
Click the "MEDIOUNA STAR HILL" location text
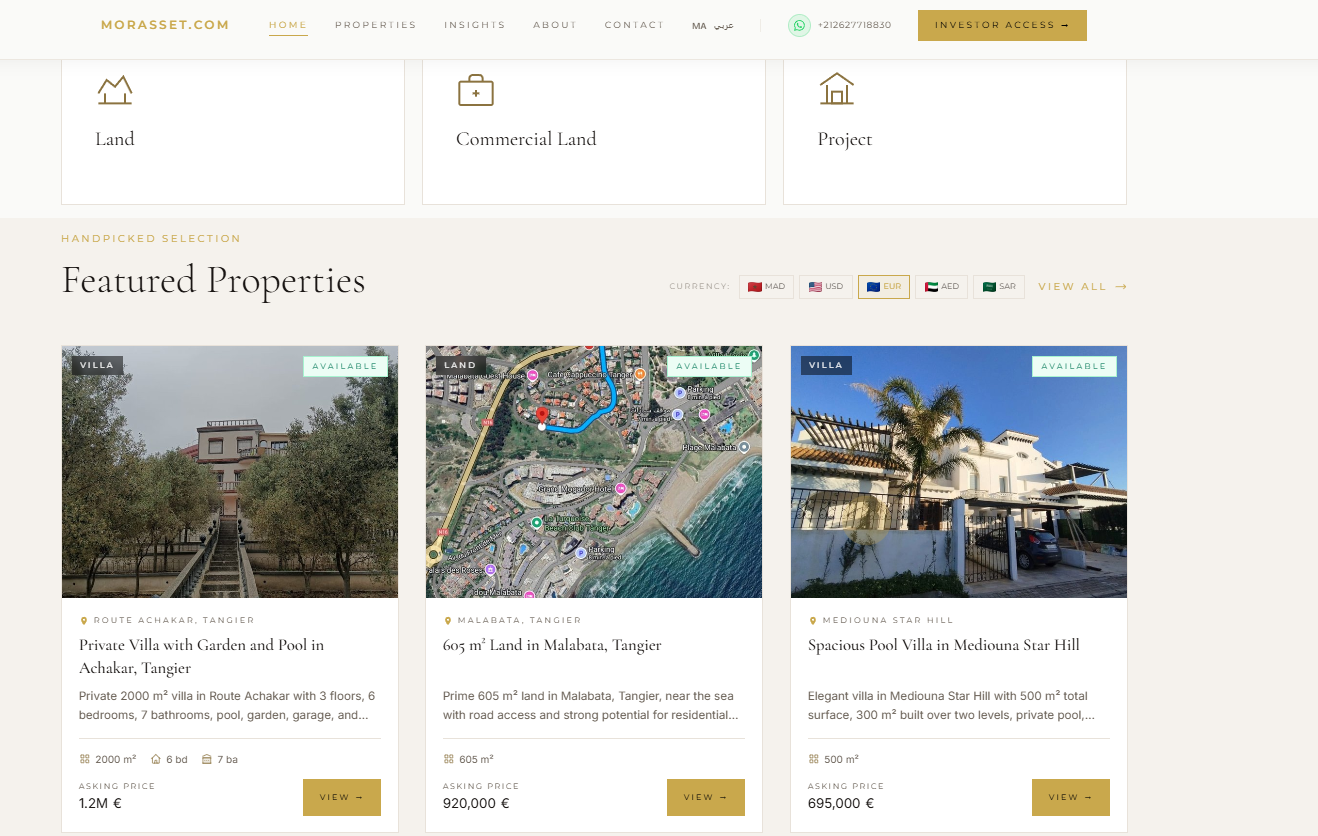click(x=888, y=621)
